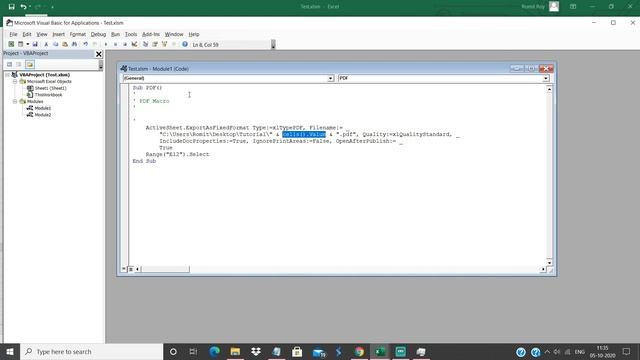Open the Help menu
This screenshot has height=360, width=640.
click(x=194, y=34)
